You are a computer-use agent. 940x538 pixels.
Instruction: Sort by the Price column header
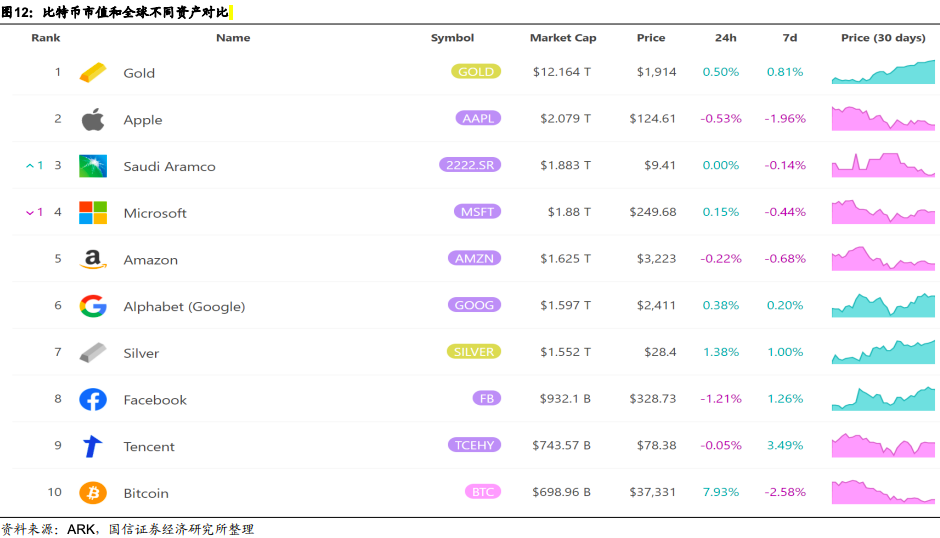tap(650, 38)
